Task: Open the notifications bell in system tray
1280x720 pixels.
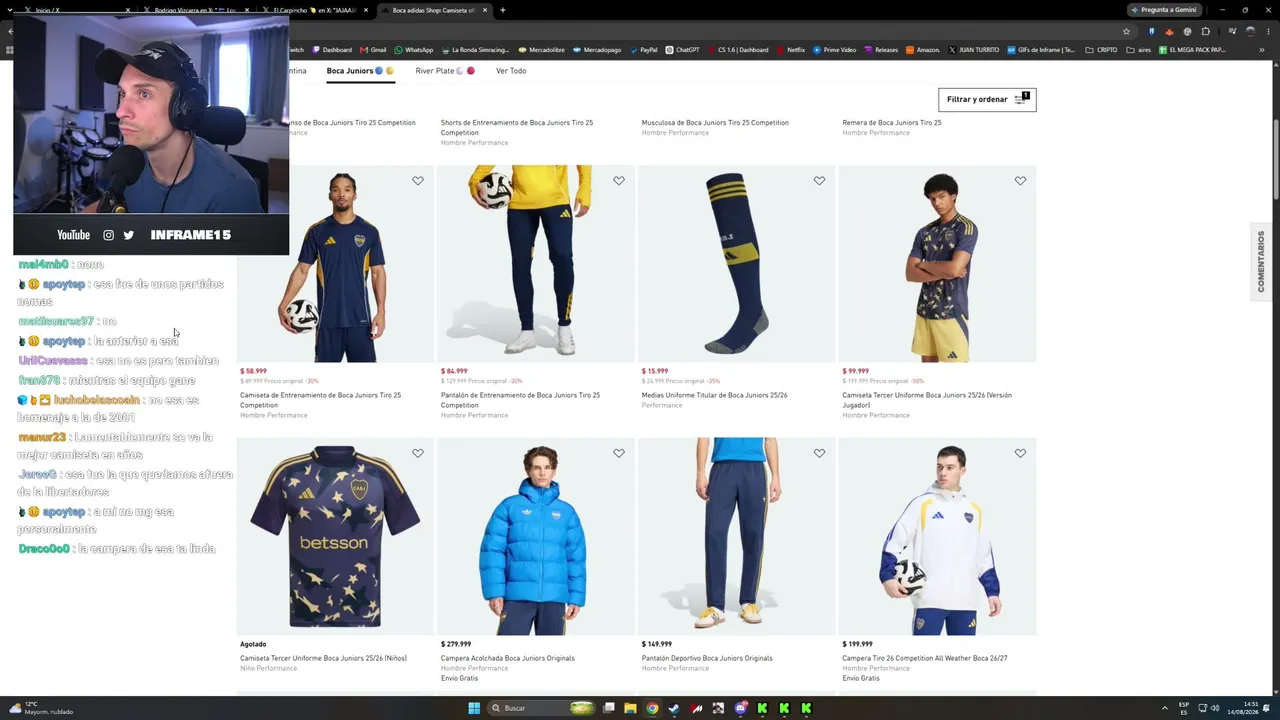Action: pos(1265,708)
